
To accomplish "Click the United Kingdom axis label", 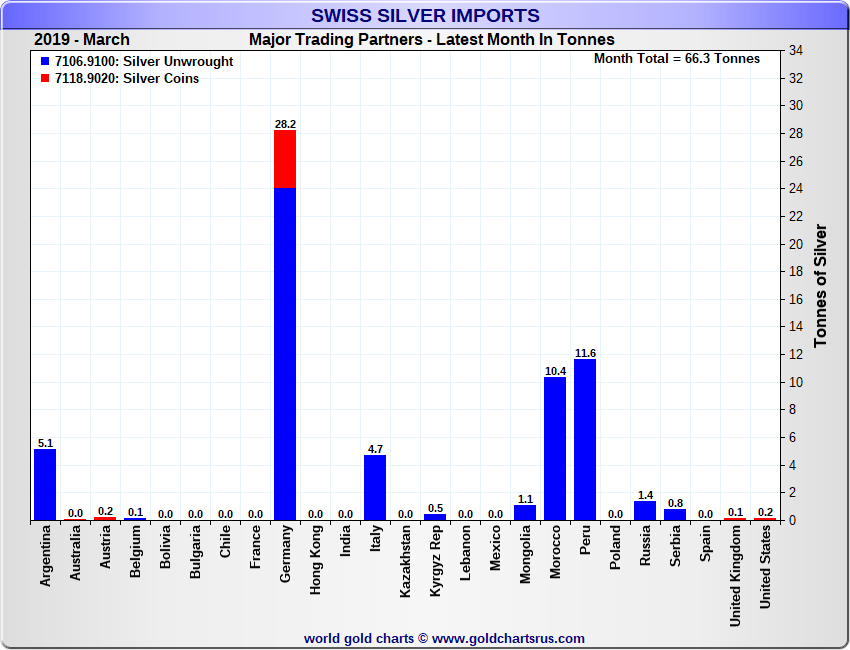I will [x=736, y=576].
